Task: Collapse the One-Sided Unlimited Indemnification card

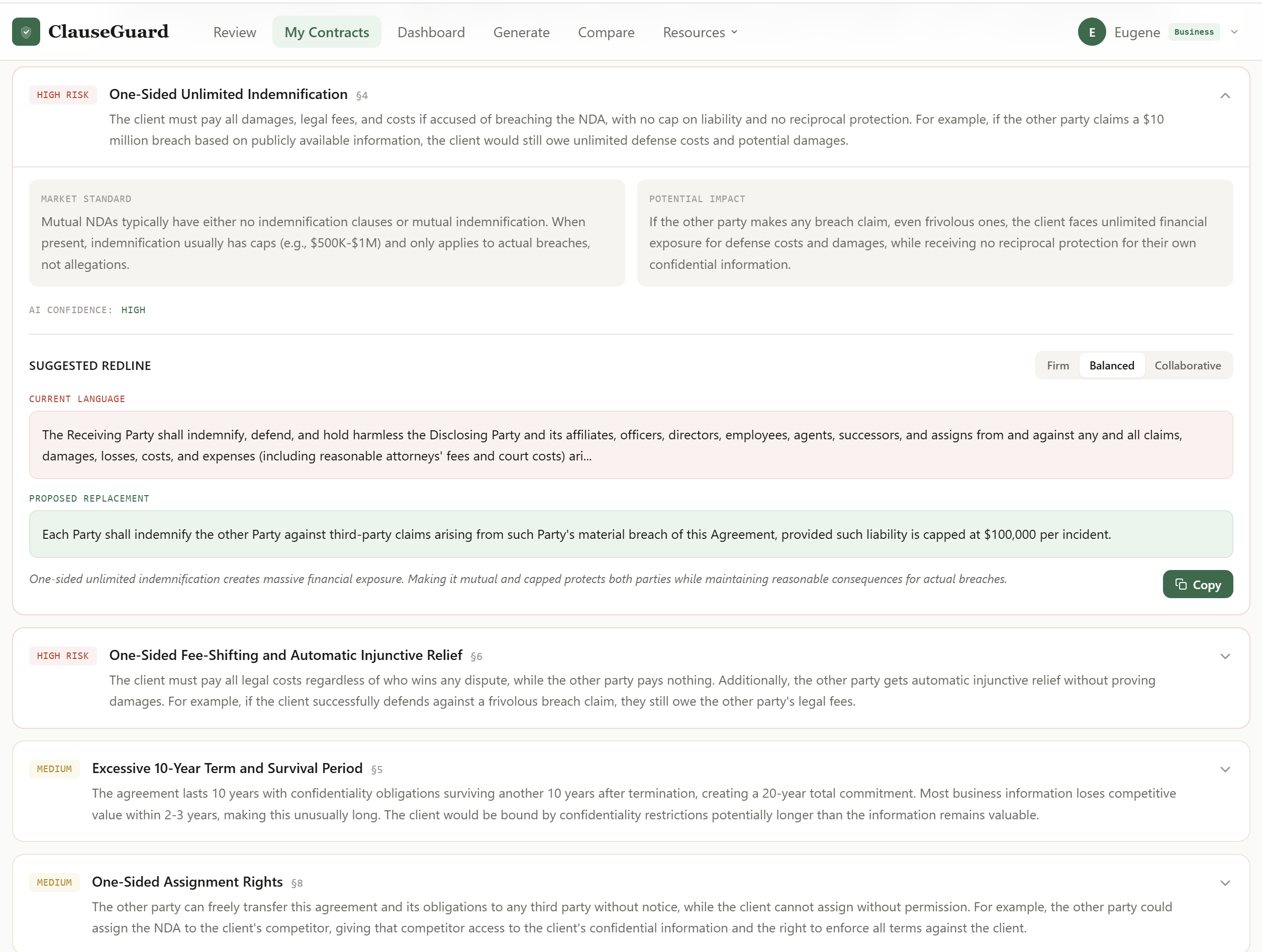Action: pyautogui.click(x=1224, y=96)
